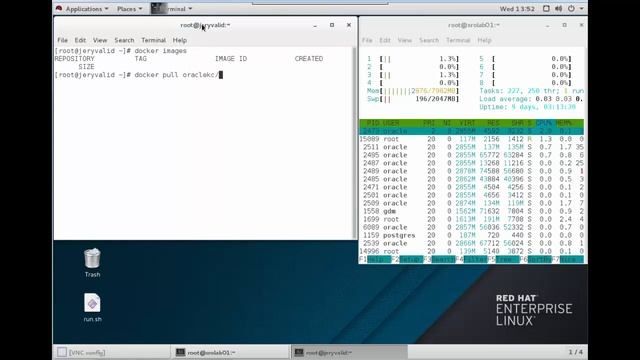The width and height of the screenshot is (640, 360).
Task: Click the jeryvalid terminal scrollbar
Action: coord(354,143)
